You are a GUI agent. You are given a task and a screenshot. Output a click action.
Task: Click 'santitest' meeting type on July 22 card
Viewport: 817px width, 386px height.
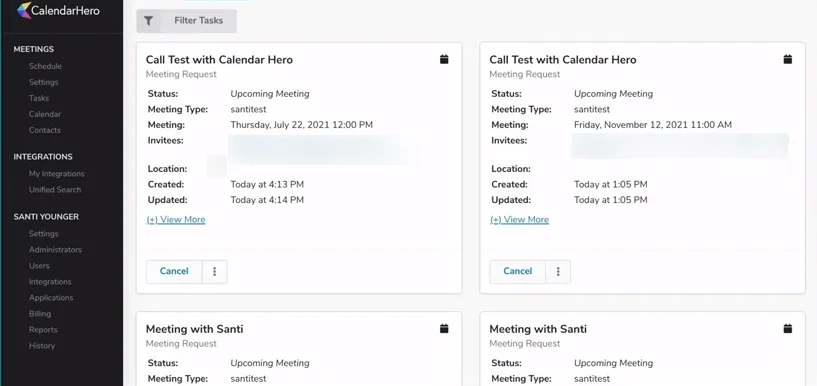pyautogui.click(x=249, y=109)
